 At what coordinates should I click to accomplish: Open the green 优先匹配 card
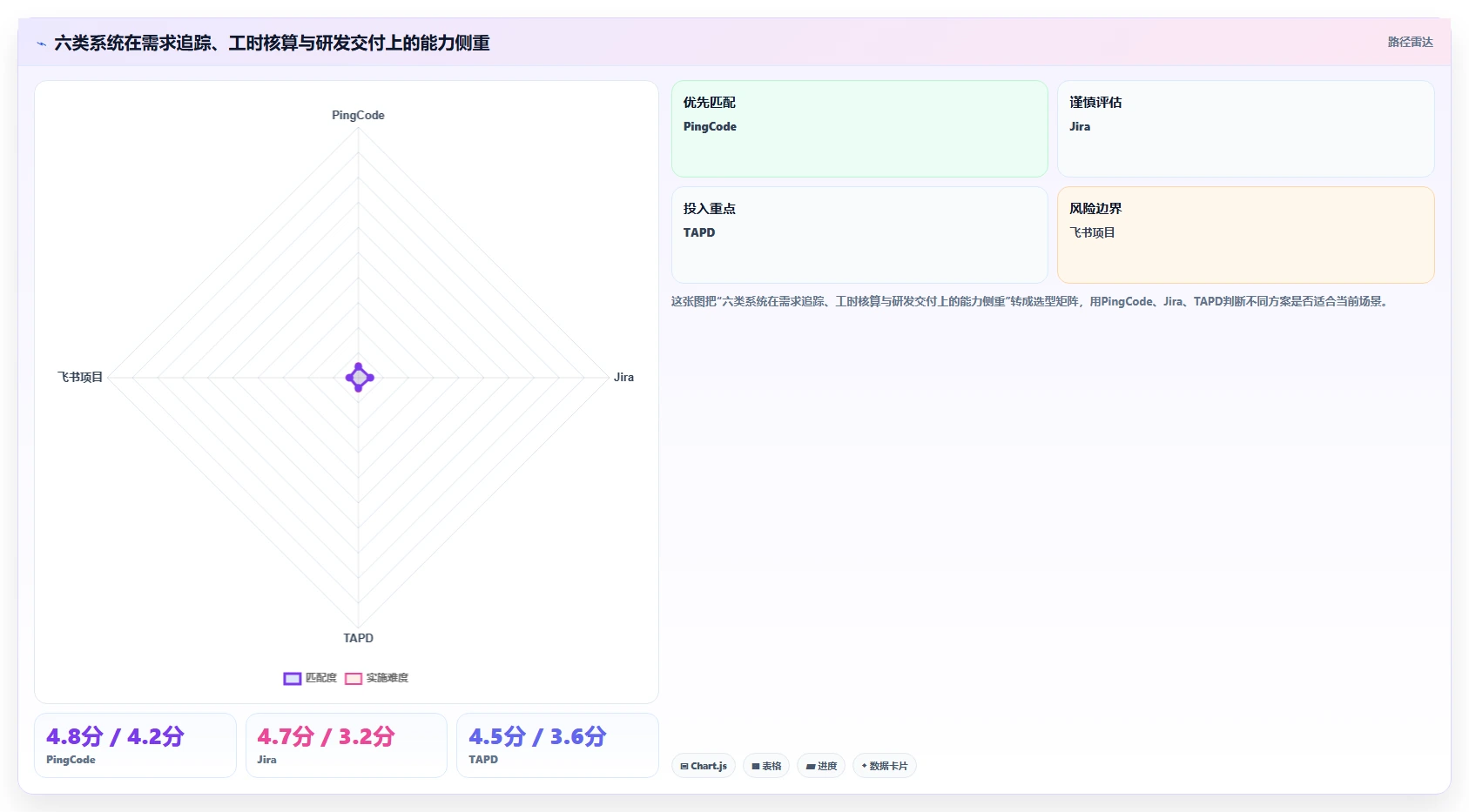(859, 129)
